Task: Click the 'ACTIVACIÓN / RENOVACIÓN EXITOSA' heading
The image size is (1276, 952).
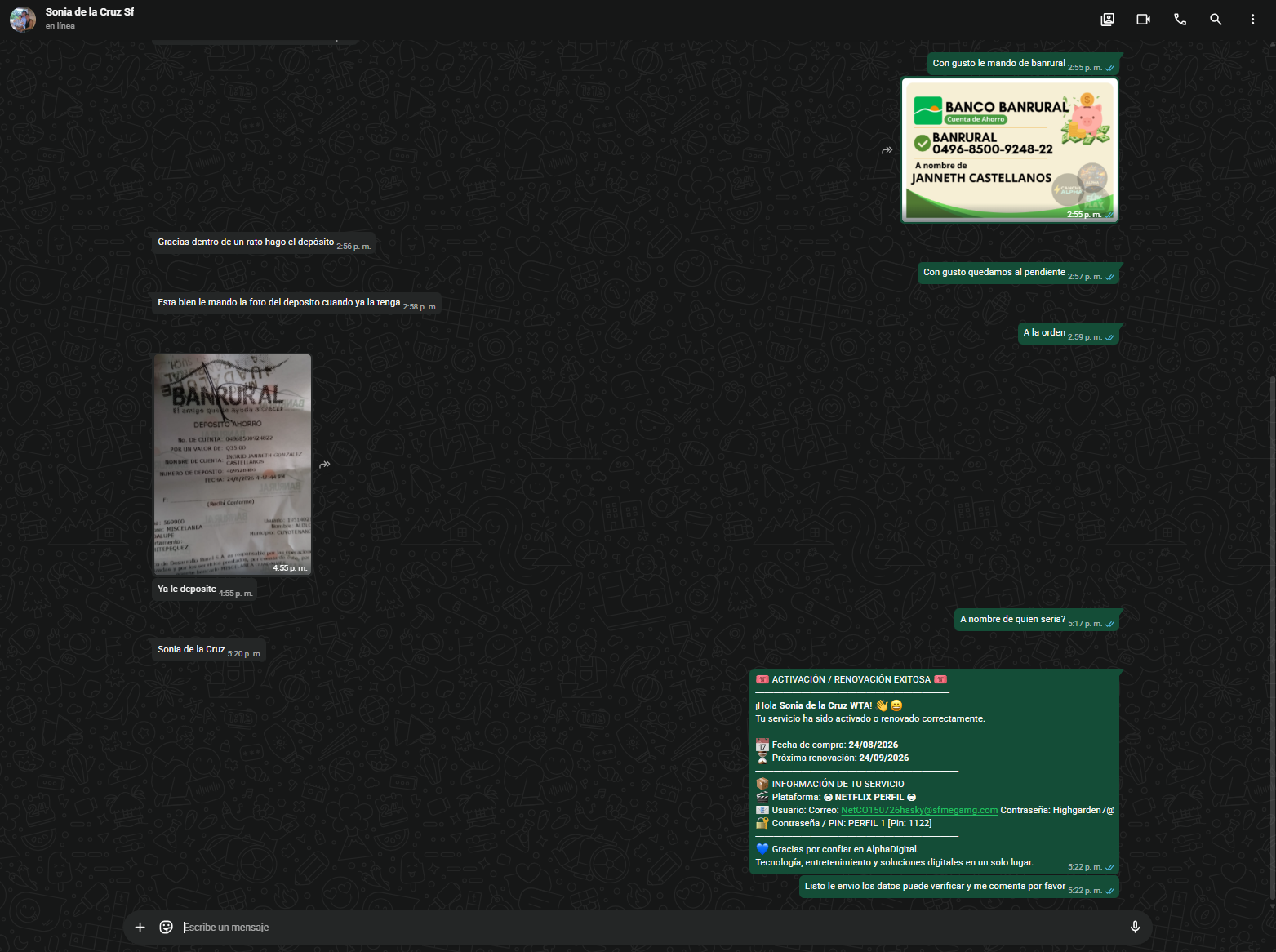Action: (851, 679)
